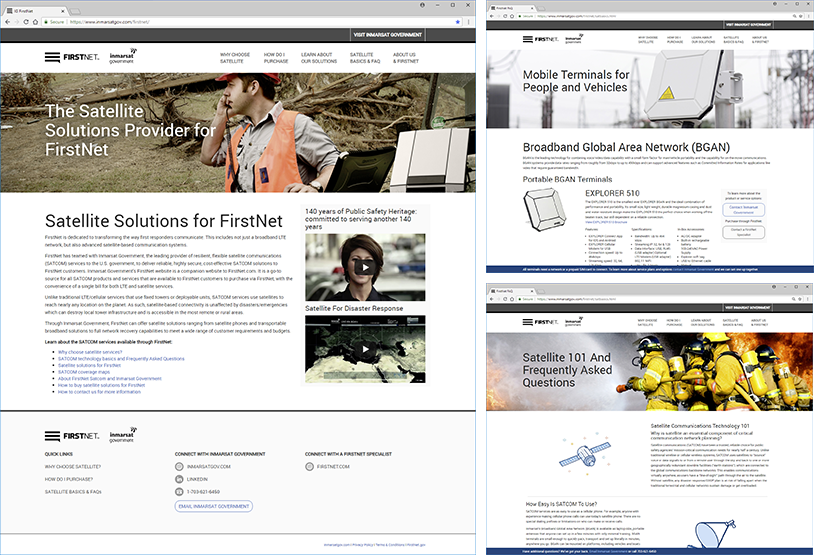Click the globe icon beside FIRSTNET.COM in footer
Image resolution: width=814 pixels, height=555 pixels.
310,466
